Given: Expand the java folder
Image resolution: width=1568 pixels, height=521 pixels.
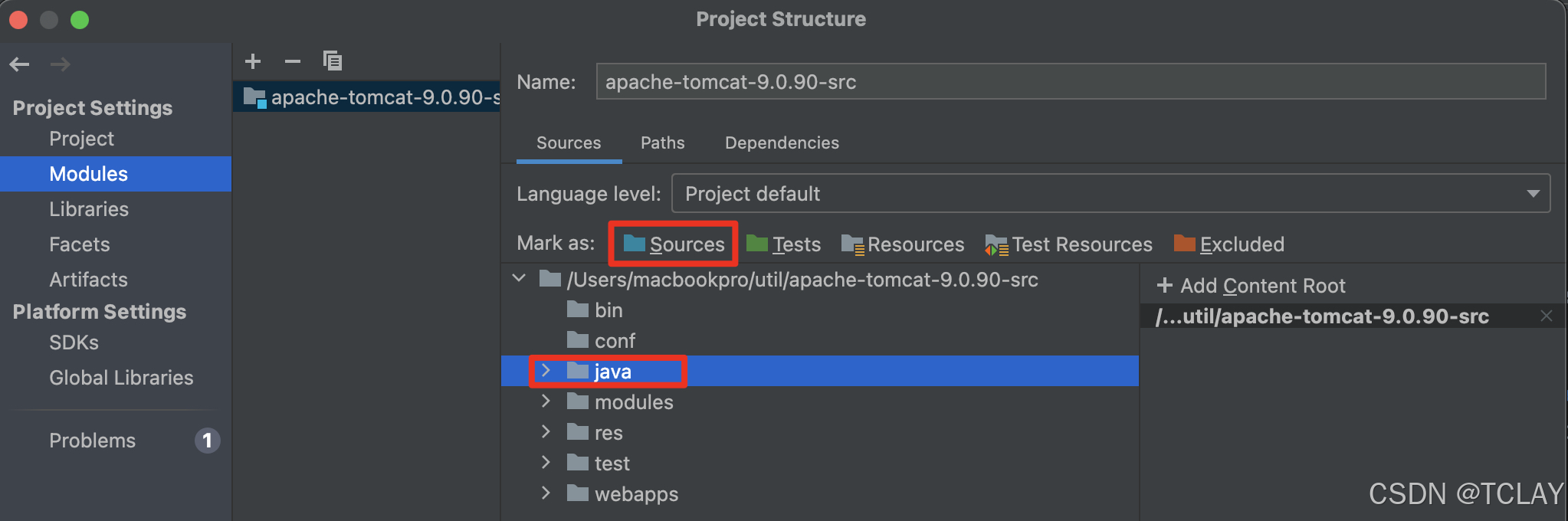Looking at the screenshot, I should point(546,371).
